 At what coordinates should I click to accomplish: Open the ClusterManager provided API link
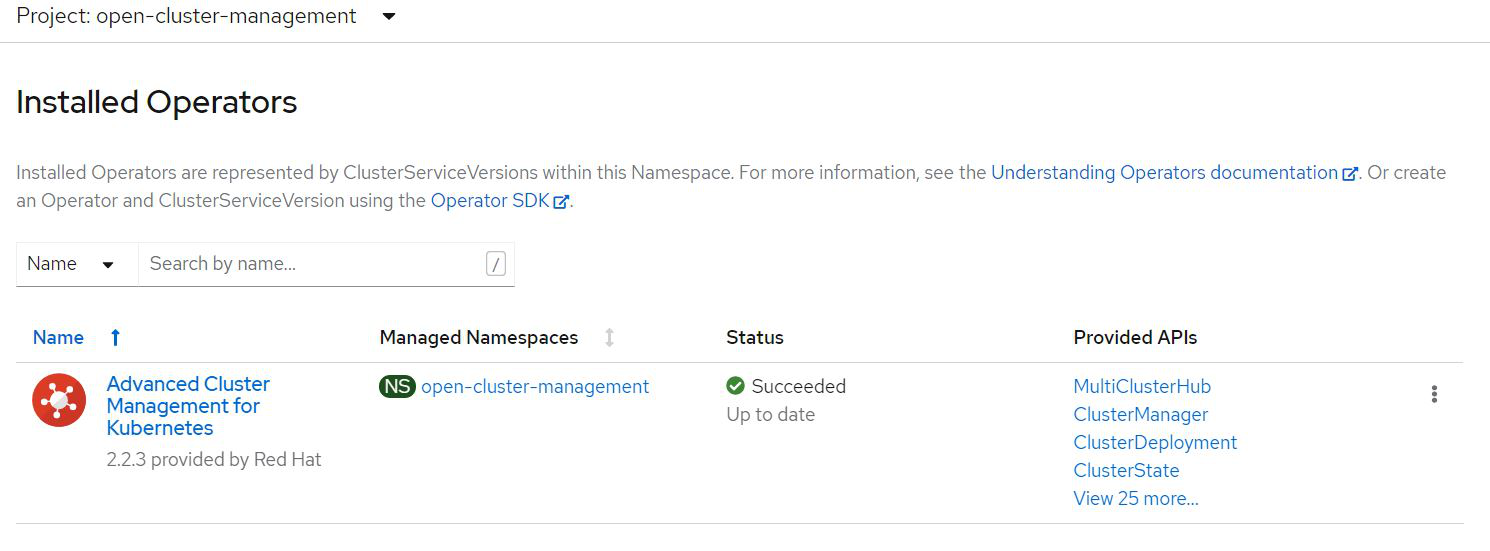click(x=1141, y=414)
